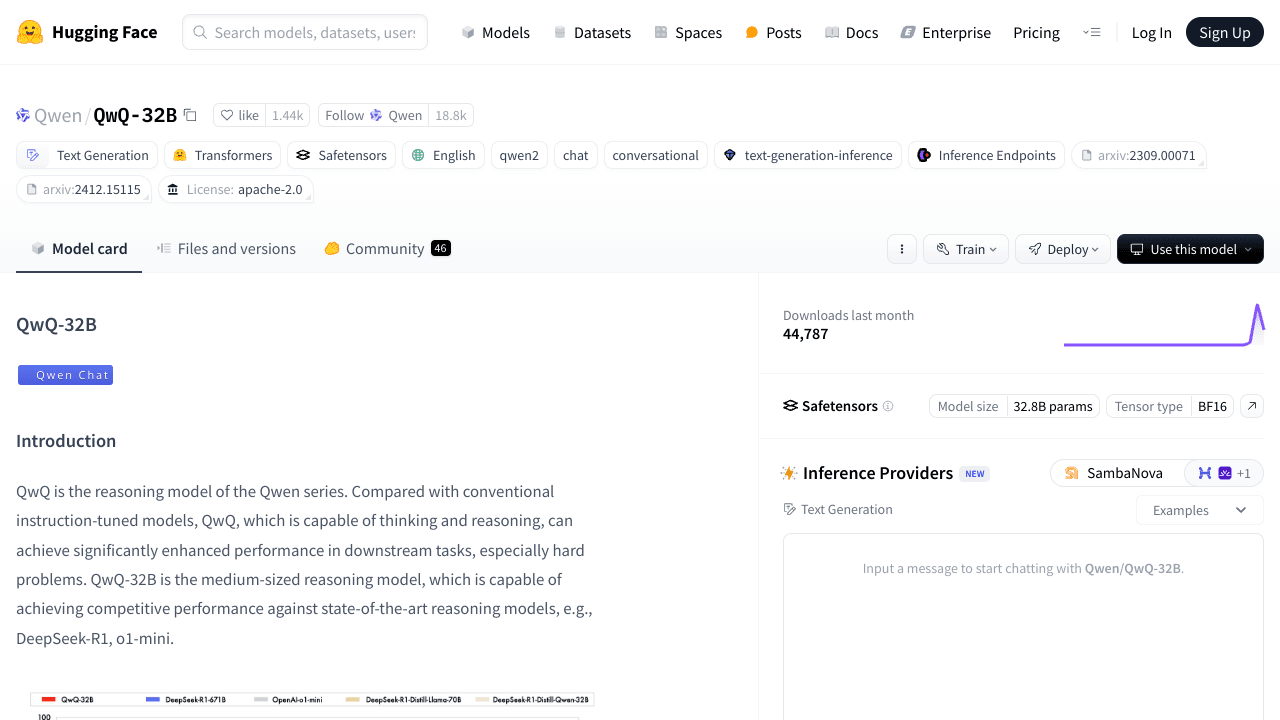Image resolution: width=1280 pixels, height=720 pixels.
Task: Click the downloads last month graph
Action: coord(1164,326)
